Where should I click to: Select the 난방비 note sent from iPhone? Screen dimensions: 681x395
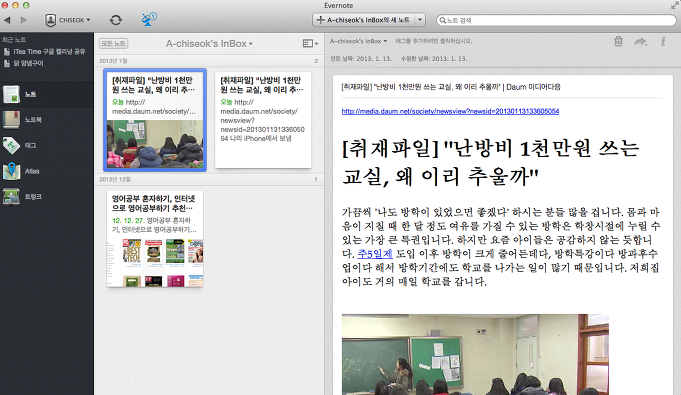263,120
